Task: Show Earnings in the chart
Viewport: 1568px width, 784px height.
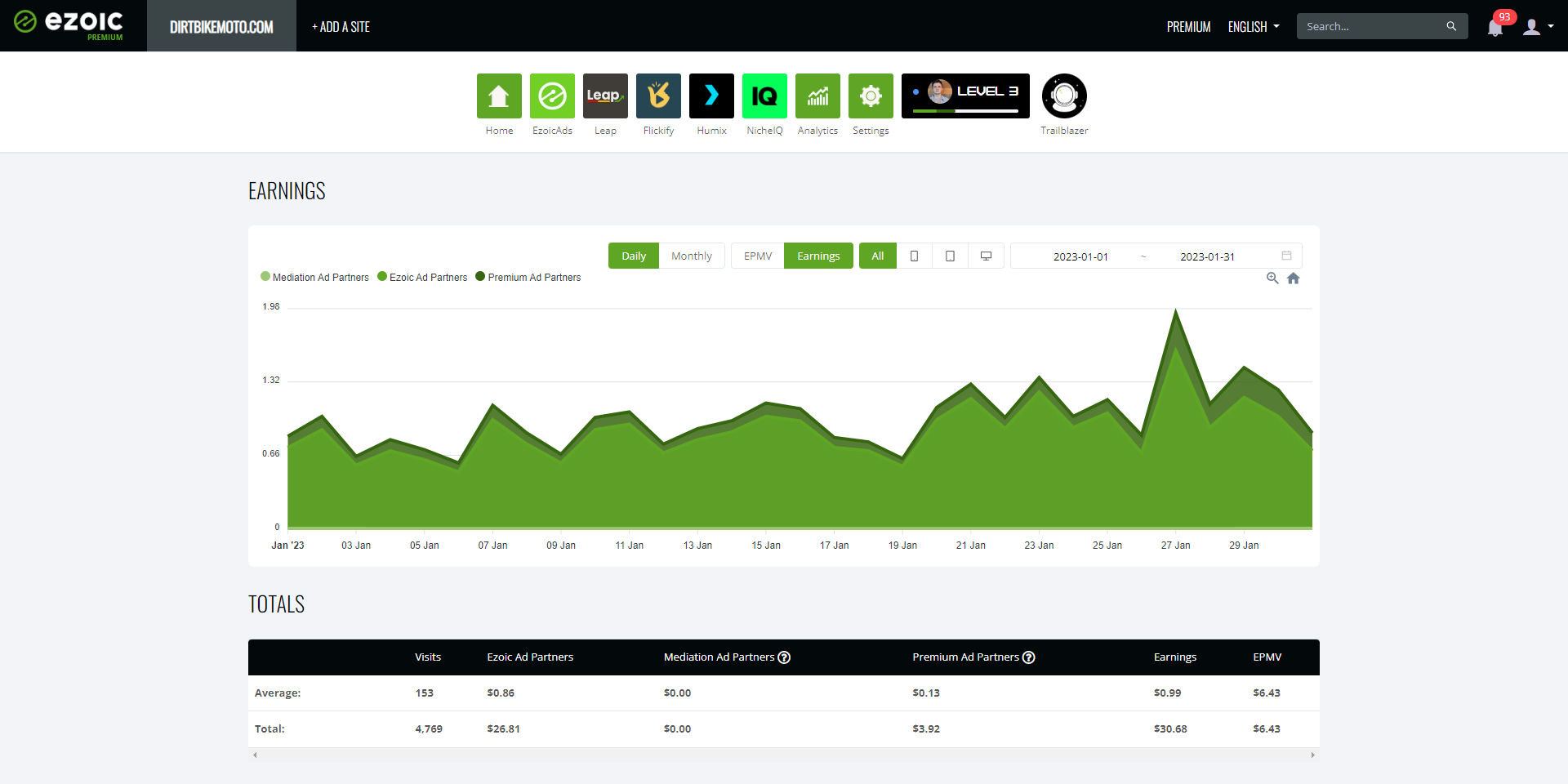Action: click(x=818, y=256)
